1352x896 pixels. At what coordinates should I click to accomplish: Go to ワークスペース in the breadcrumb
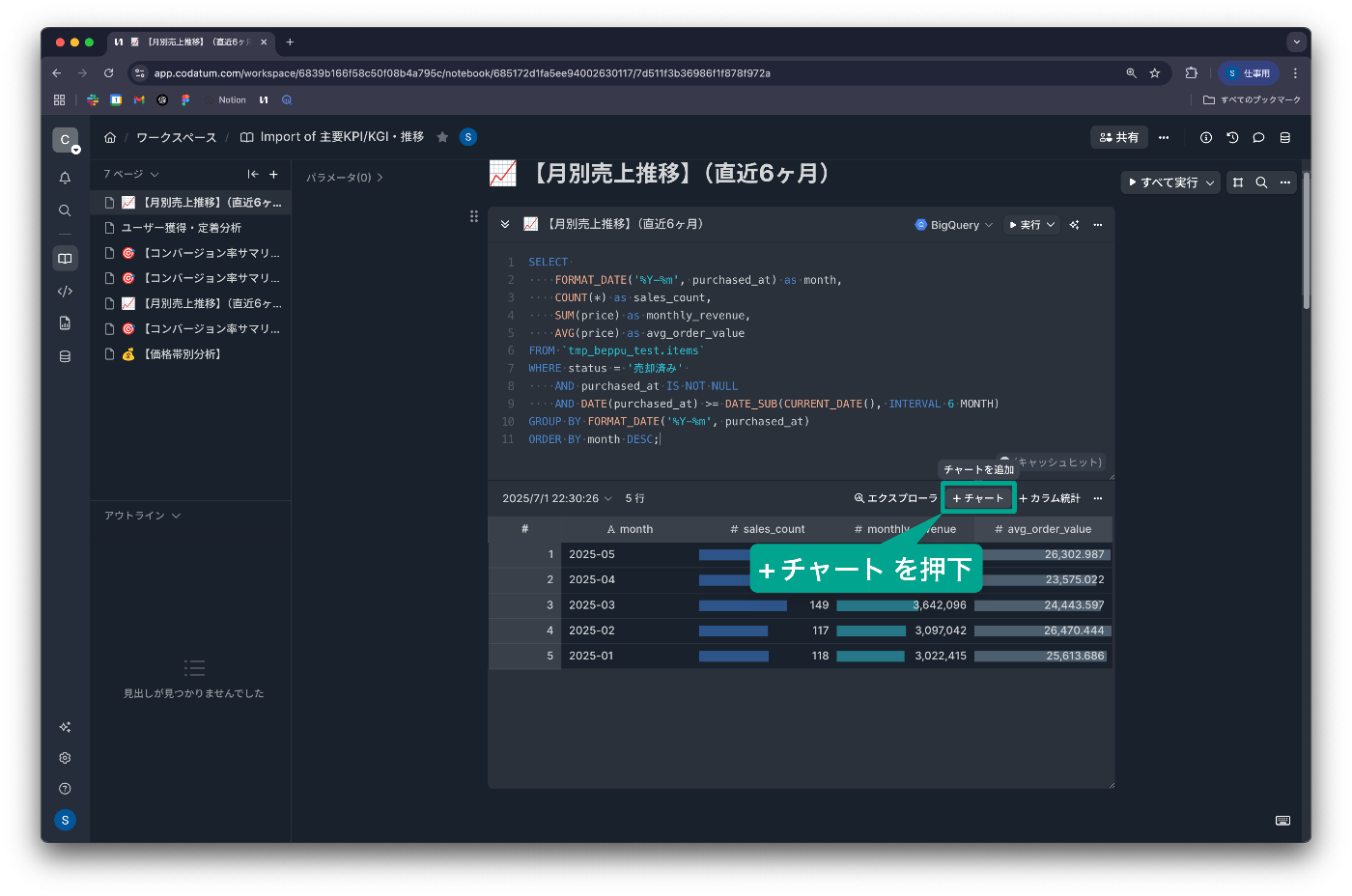tap(176, 137)
